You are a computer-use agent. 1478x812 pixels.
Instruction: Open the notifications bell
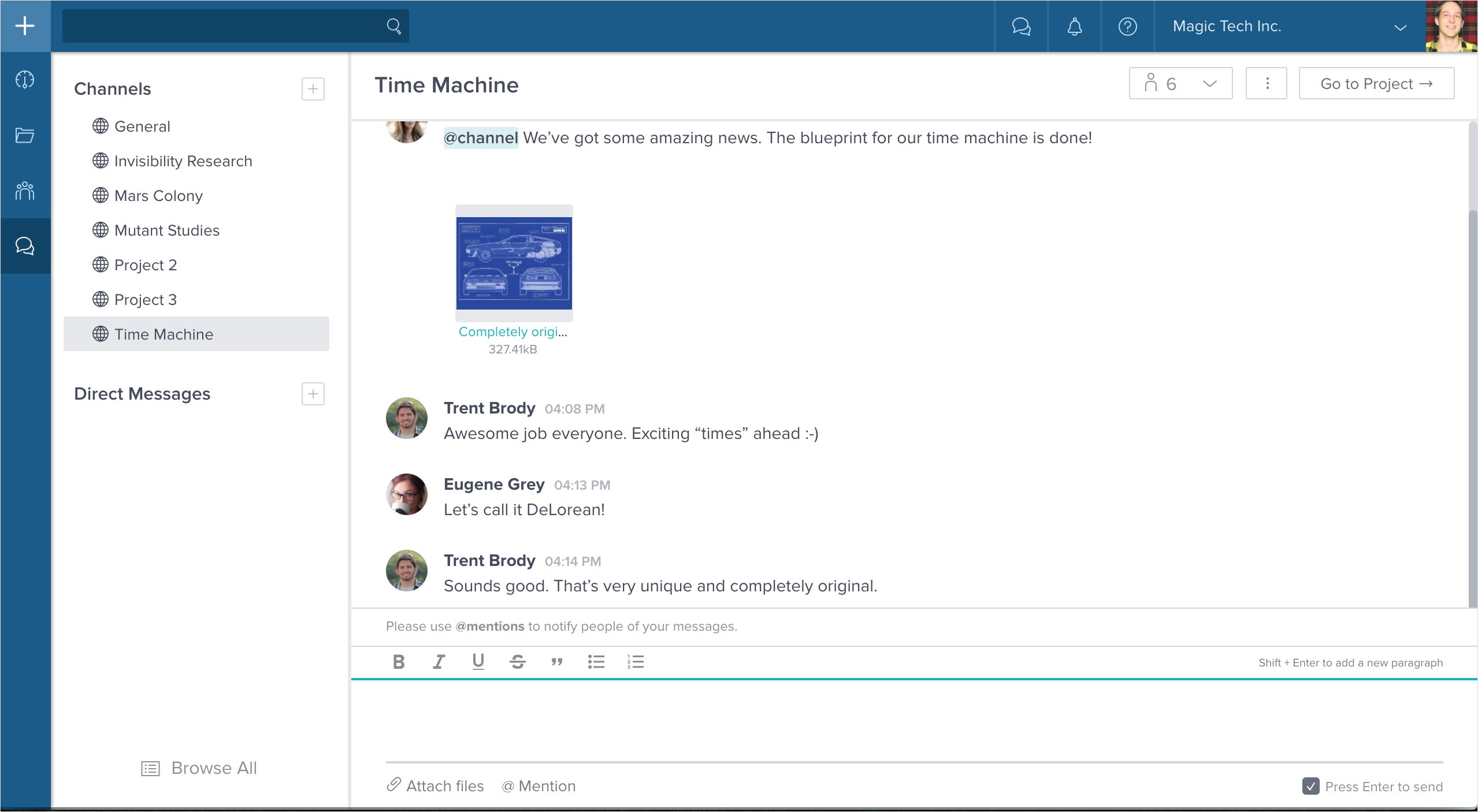click(1074, 27)
